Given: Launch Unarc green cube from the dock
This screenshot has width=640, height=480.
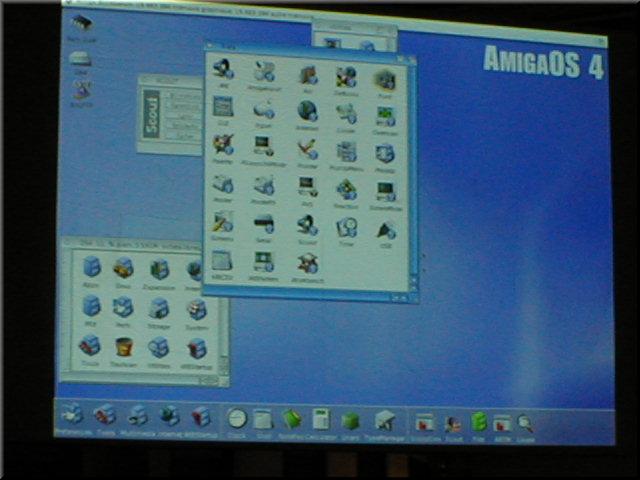Looking at the screenshot, I should click(x=350, y=421).
